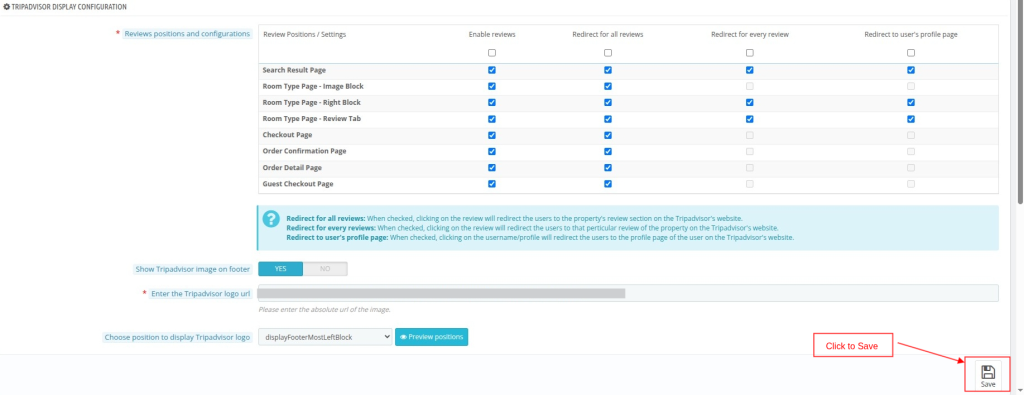This screenshot has width=1024, height=395.
Task: Click the Enable reviews column header text
Action: (492, 35)
